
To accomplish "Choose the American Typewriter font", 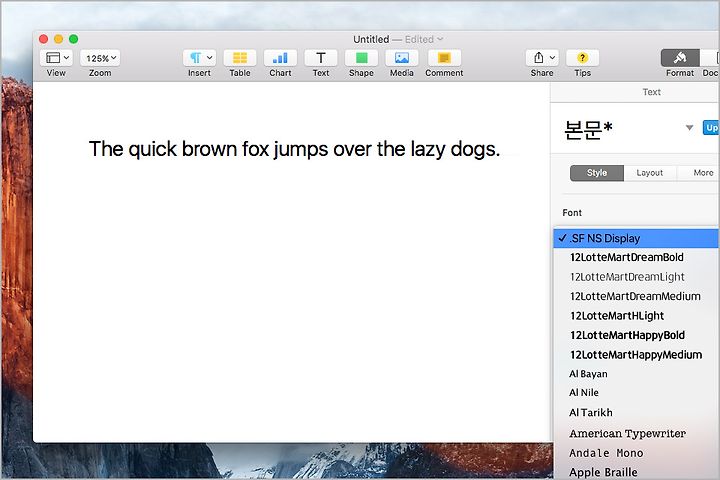I will [x=636, y=433].
